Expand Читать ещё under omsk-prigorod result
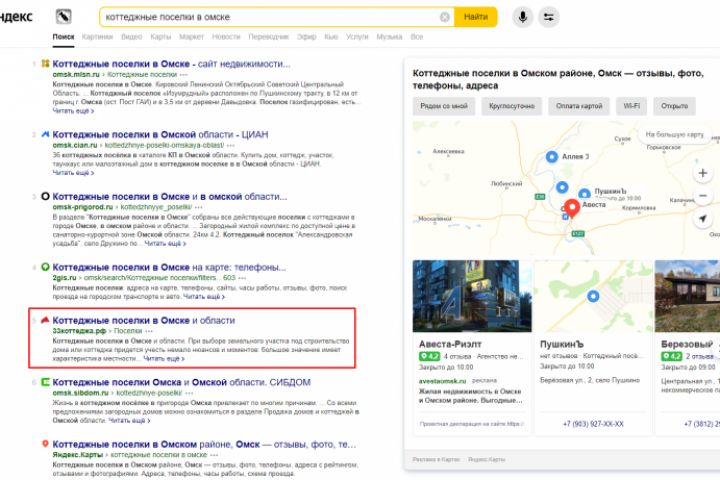Viewport: 720px width, 480px height. coord(165,243)
